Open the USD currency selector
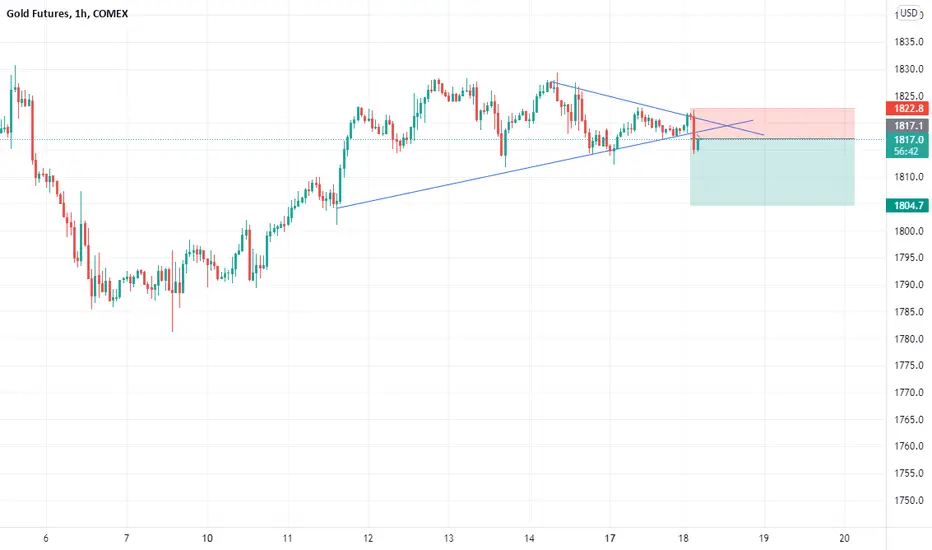The height and width of the screenshot is (550, 932). pyautogui.click(x=908, y=13)
